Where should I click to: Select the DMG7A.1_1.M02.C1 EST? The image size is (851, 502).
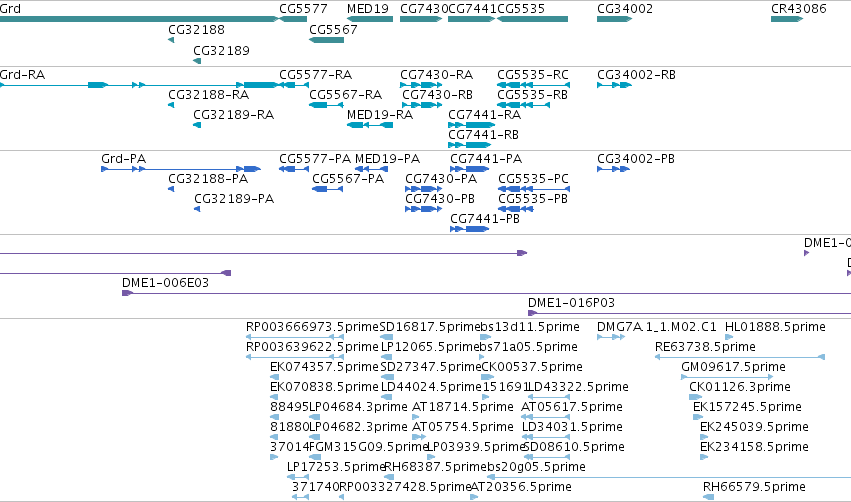(611, 337)
